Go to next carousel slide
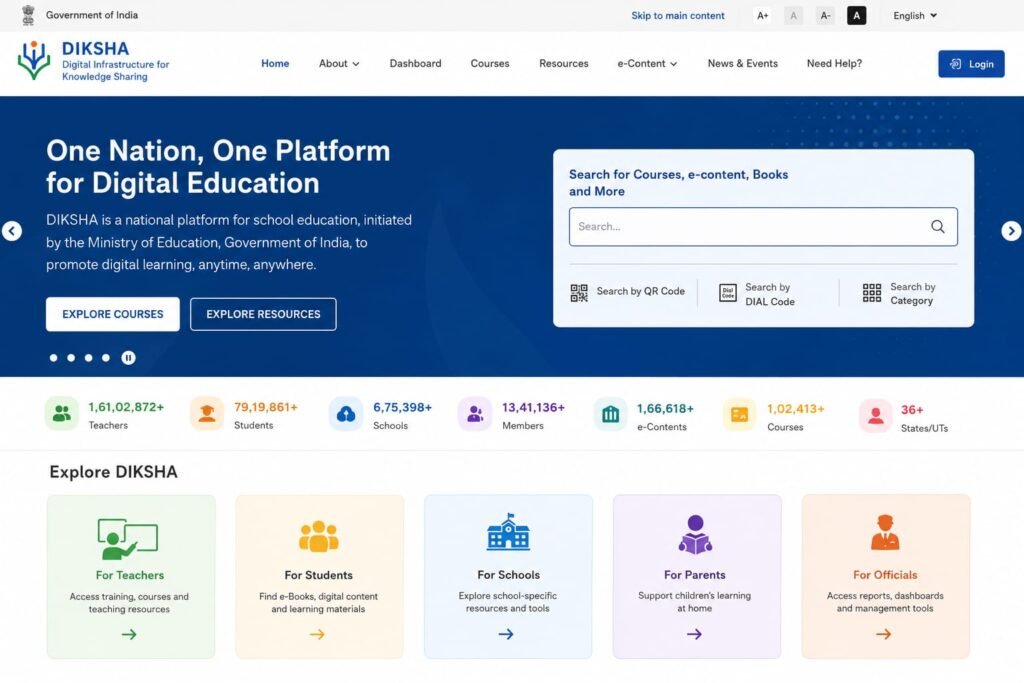Viewport: 1024px width, 683px height. tap(1011, 231)
